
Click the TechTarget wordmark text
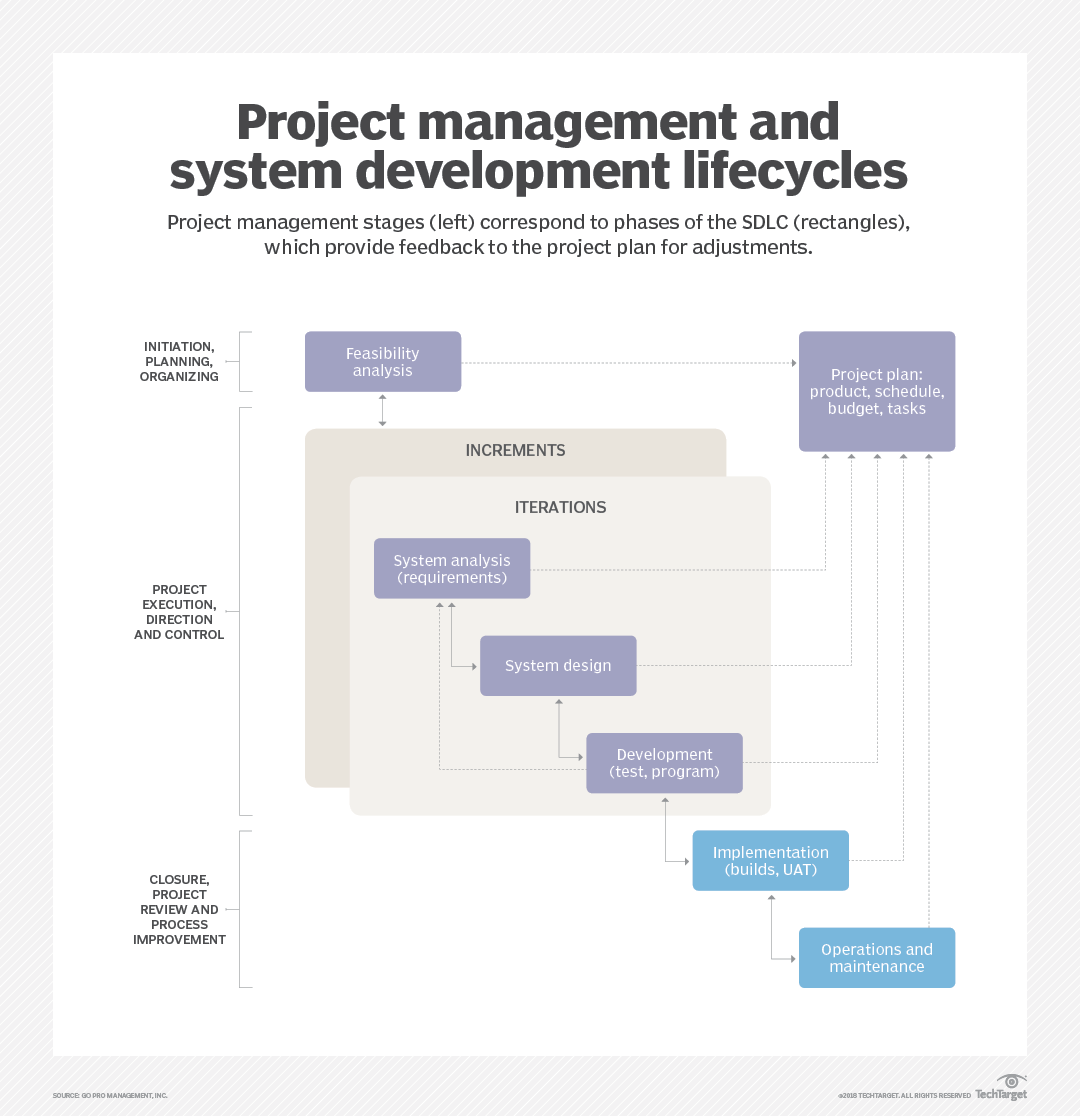[x=1001, y=1095]
